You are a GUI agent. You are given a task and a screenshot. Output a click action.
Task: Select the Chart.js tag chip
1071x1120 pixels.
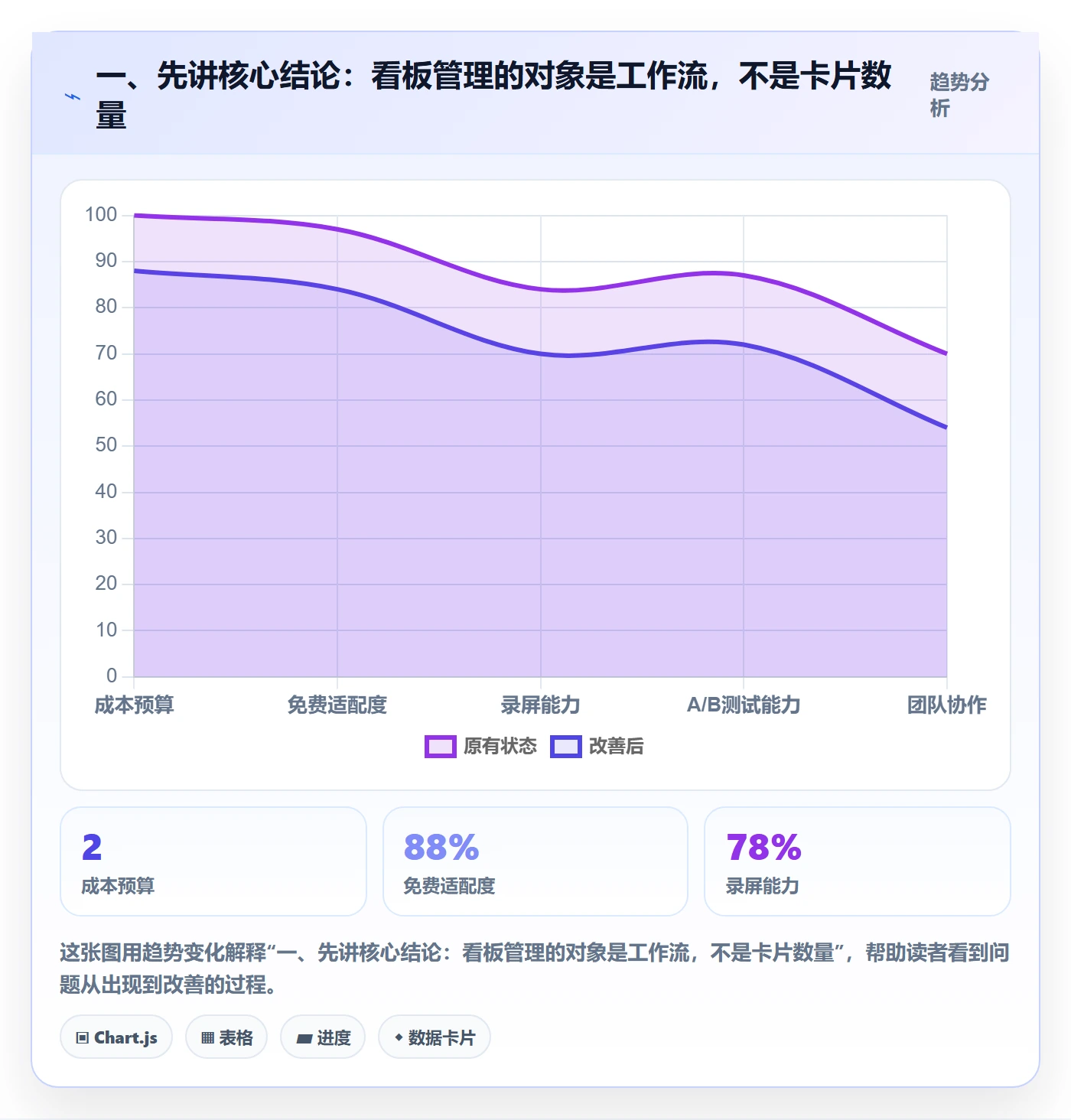tap(116, 1037)
